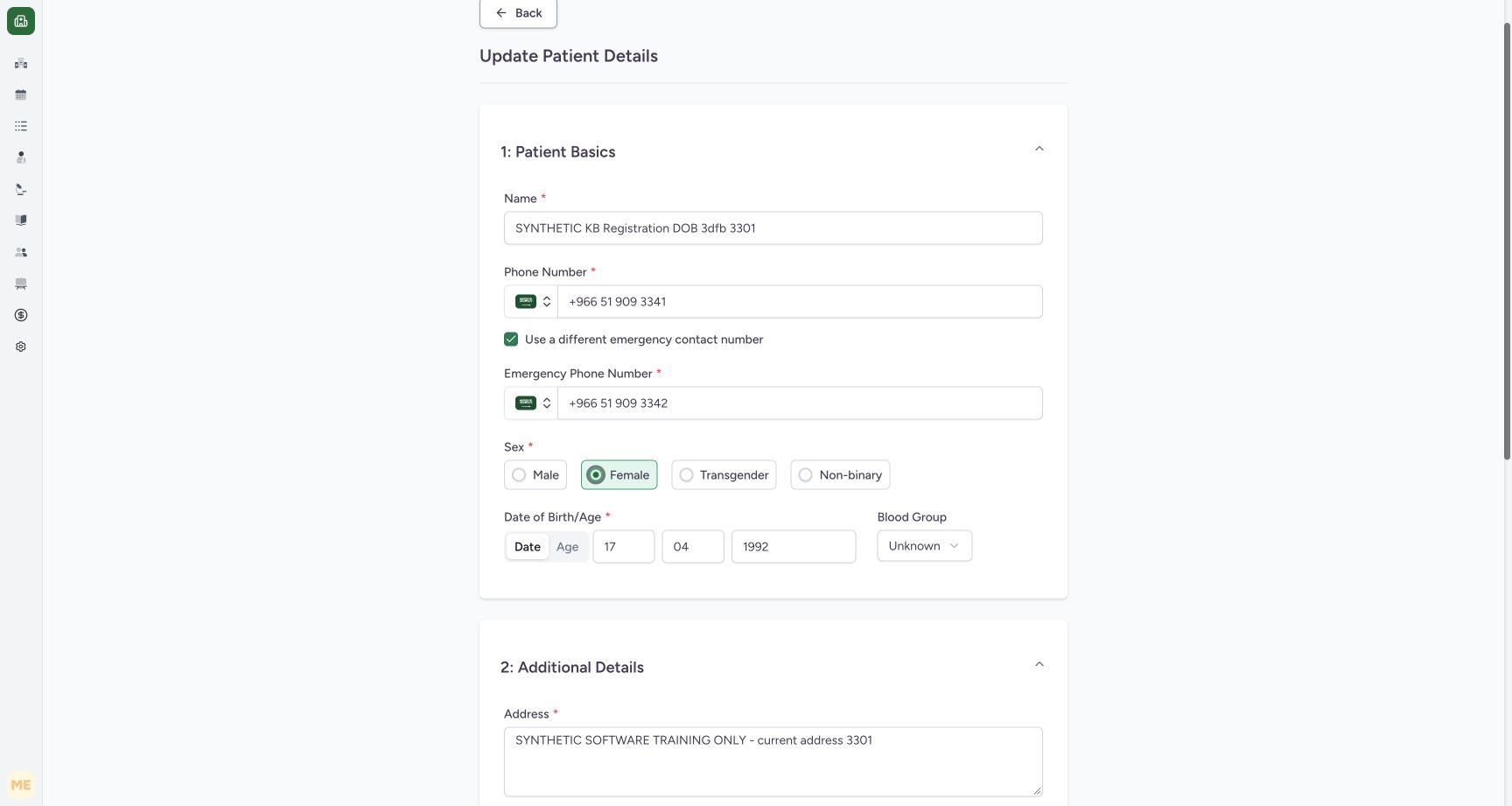
Task: Open the green hospital logo home icon
Action: pos(21,21)
